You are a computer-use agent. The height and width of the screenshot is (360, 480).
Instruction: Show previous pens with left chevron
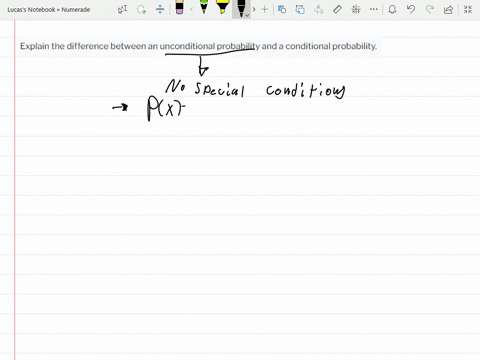[x=191, y=9]
